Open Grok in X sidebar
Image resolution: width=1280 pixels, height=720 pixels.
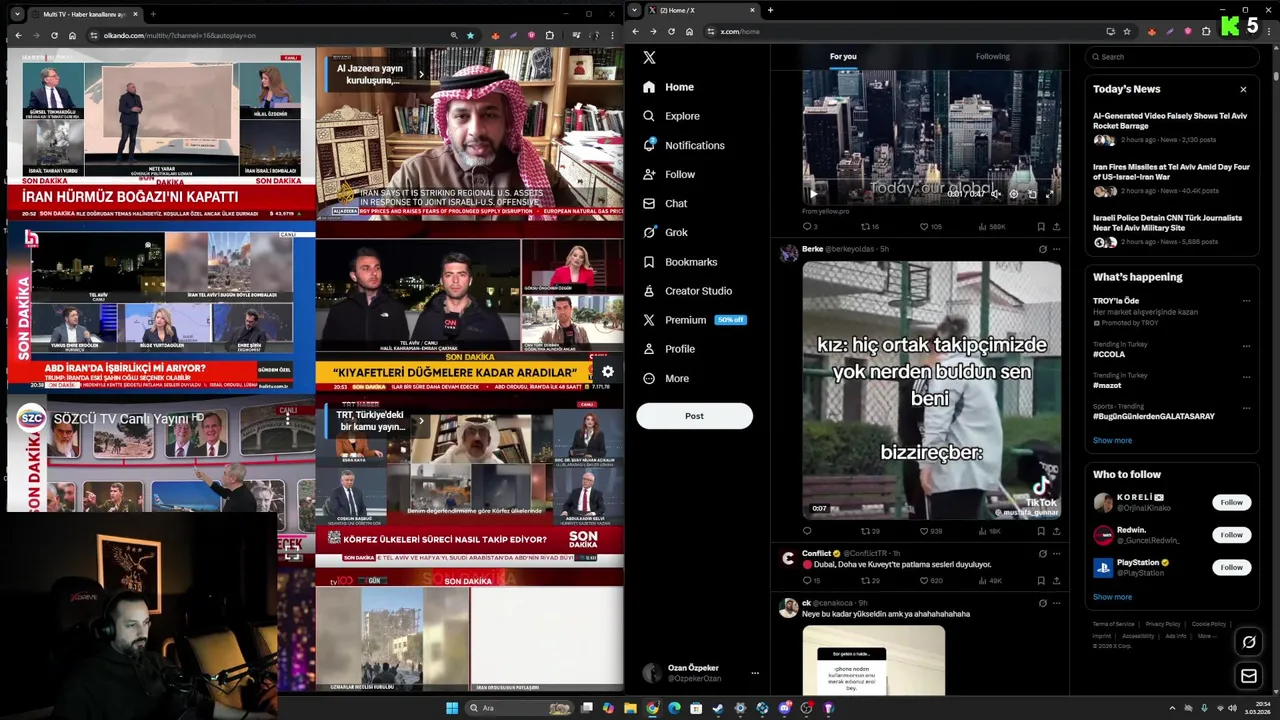pyautogui.click(x=666, y=232)
